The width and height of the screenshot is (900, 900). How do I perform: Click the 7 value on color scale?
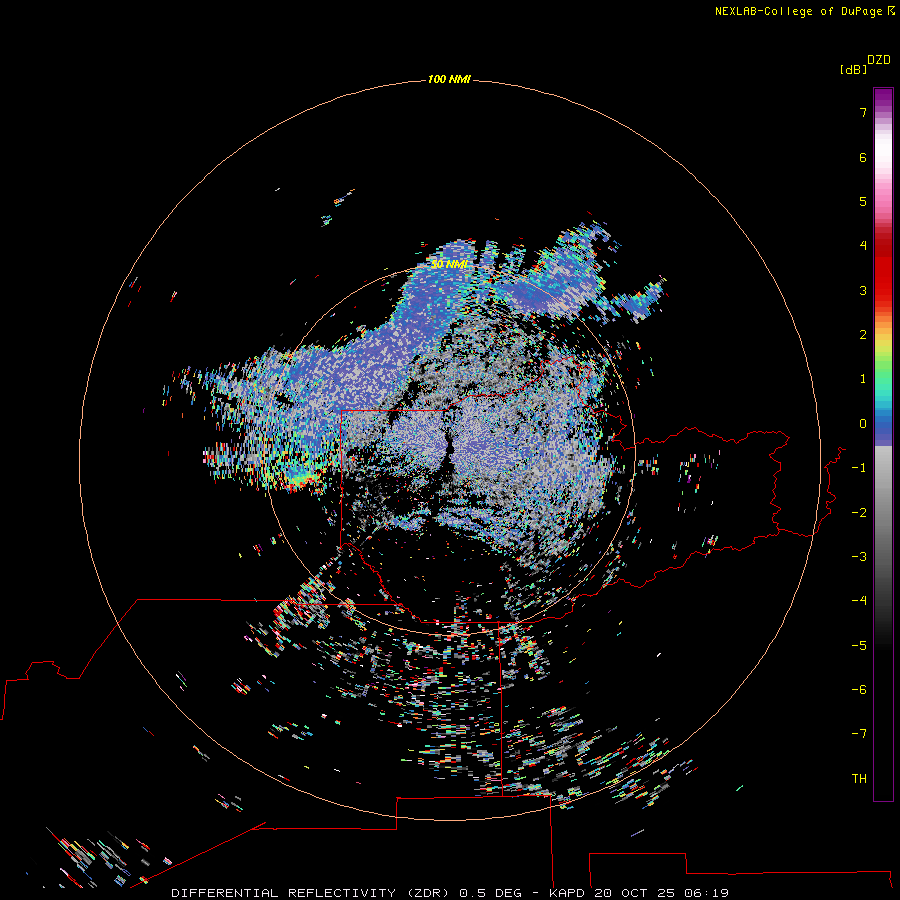coord(863,112)
